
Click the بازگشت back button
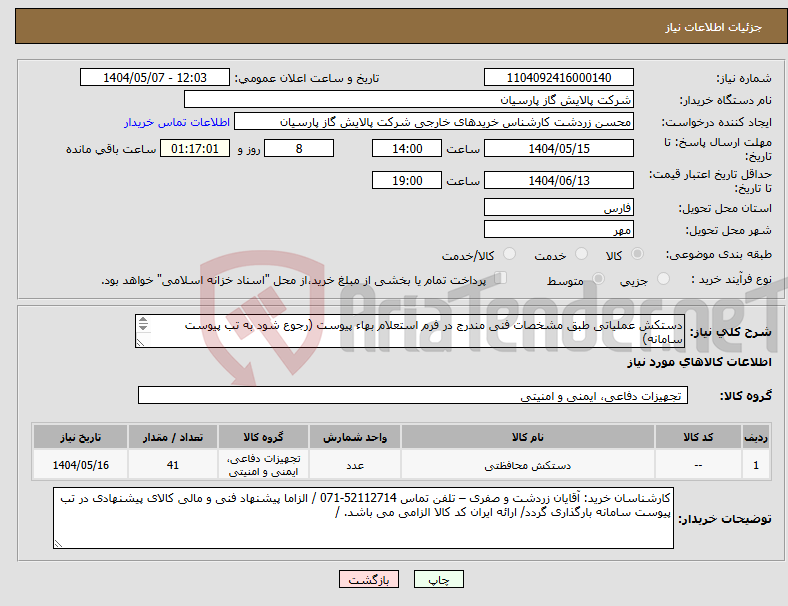[x=369, y=579]
